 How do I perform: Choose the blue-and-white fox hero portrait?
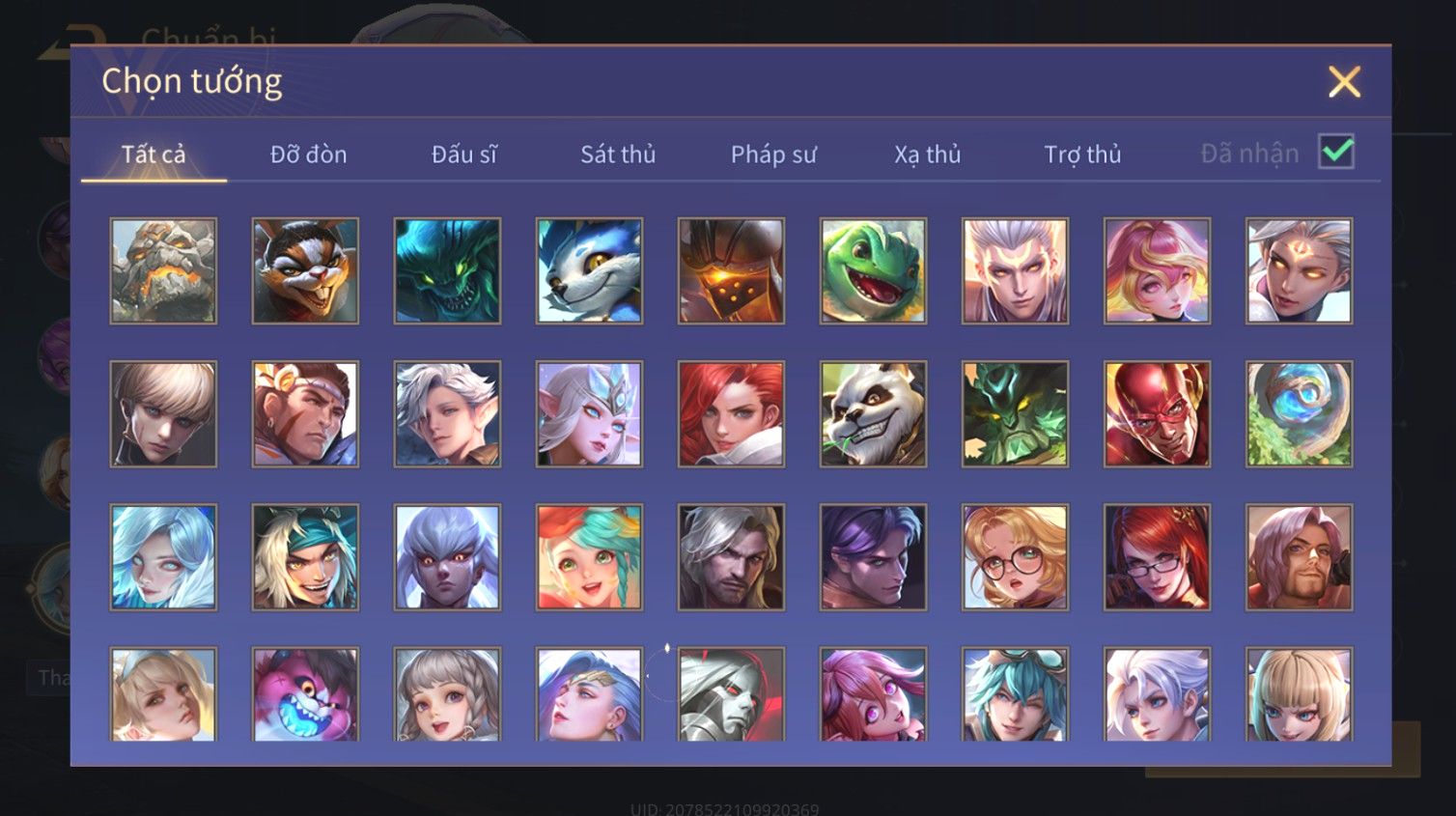[x=589, y=270]
